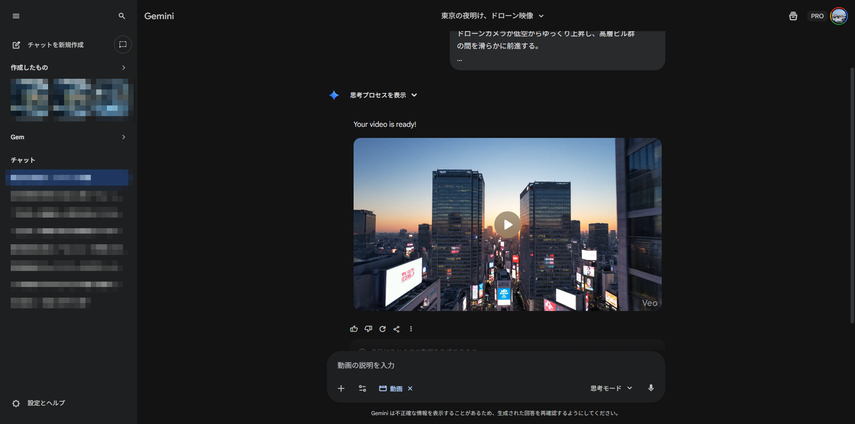Open the 作成したもの heading
Screen dimensions: 855x424
[29, 68]
